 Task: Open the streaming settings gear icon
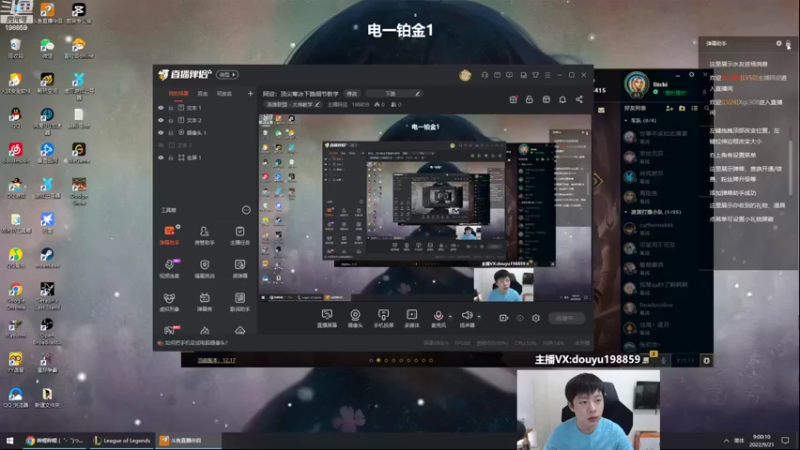(x=536, y=318)
